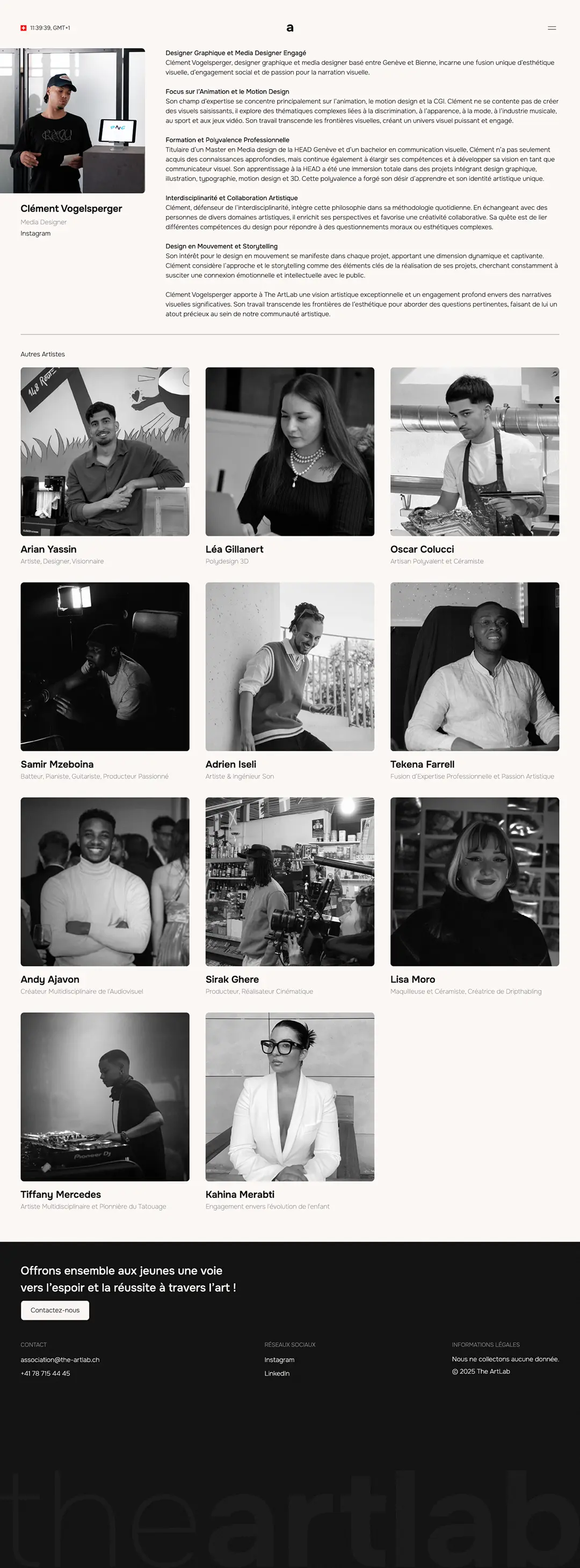Open Arian Yassin's portrait thumbnail
580x1568 pixels.
tap(105, 452)
